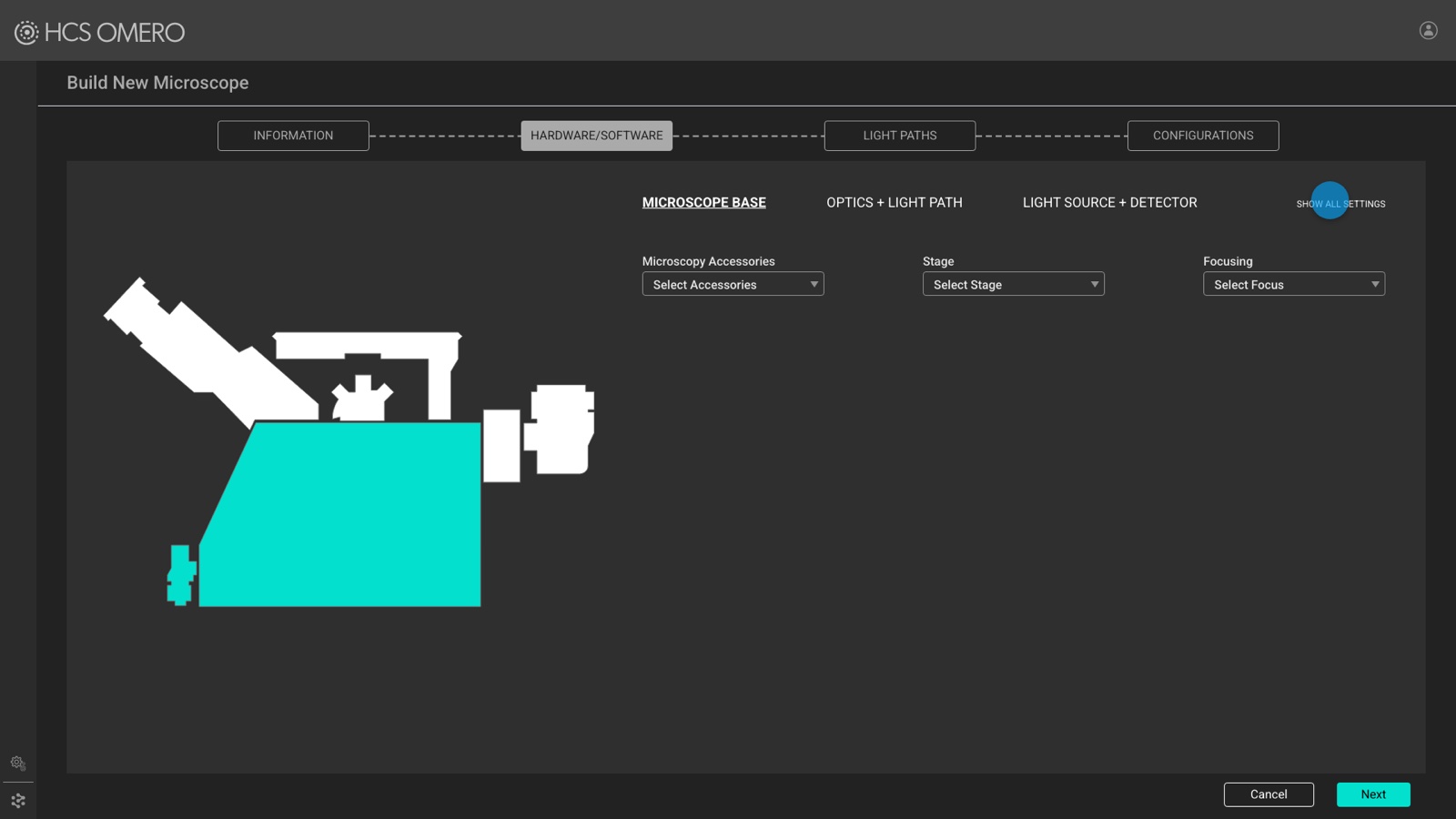Switch to OPTICS + LIGHT PATH tab

[894, 202]
